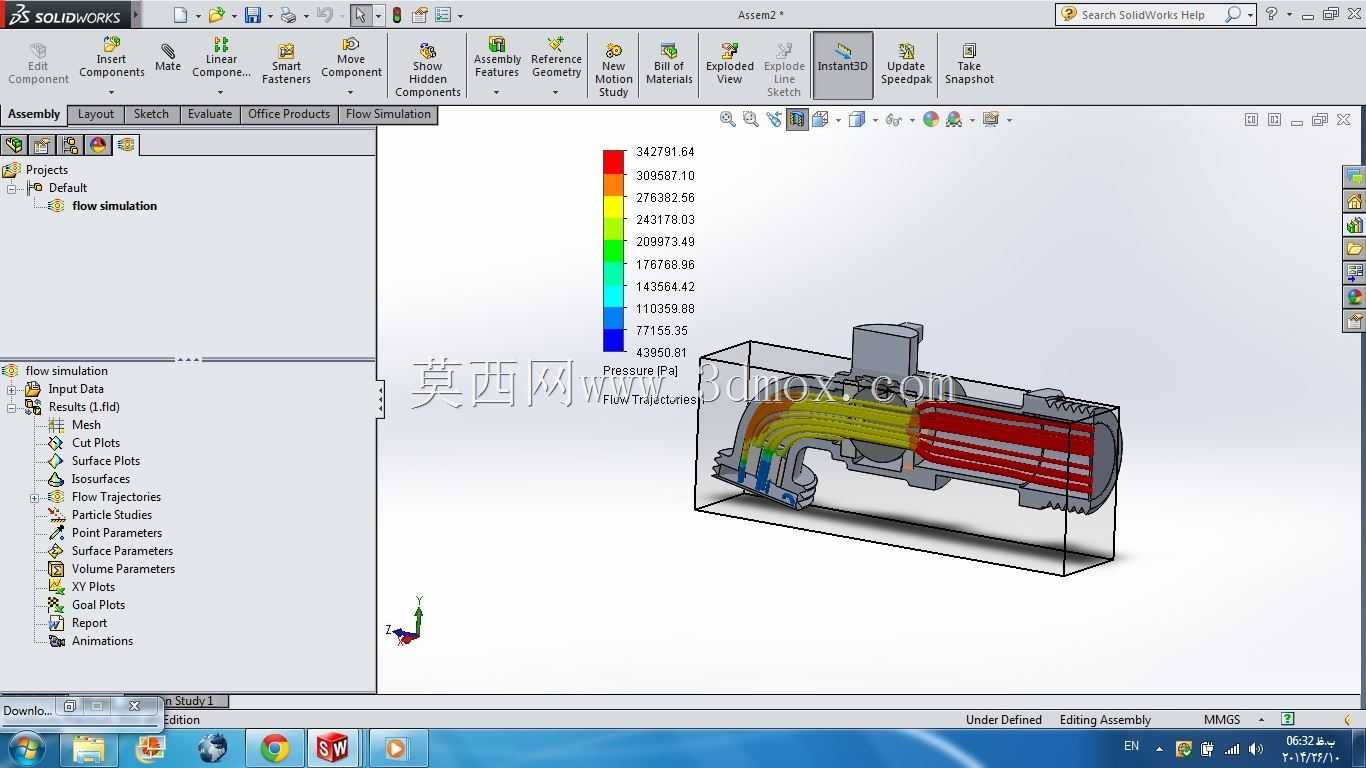The height and width of the screenshot is (768, 1366).
Task: Open the Assembly Features dropdown arrow
Action: [496, 92]
